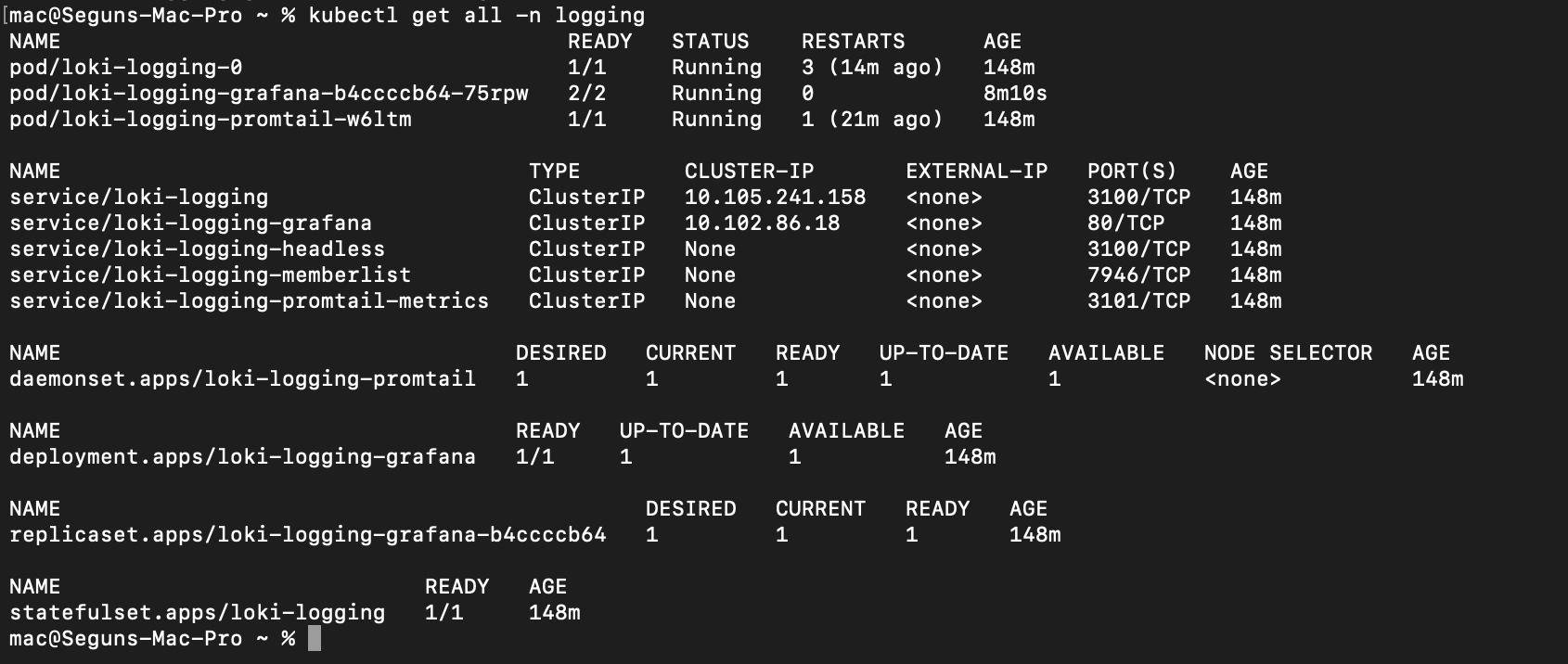Image resolution: width=1568 pixels, height=664 pixels.
Task: Click the replicaset.apps/loki-logging-grafana-b4ccccb64 name
Action: coord(307,535)
